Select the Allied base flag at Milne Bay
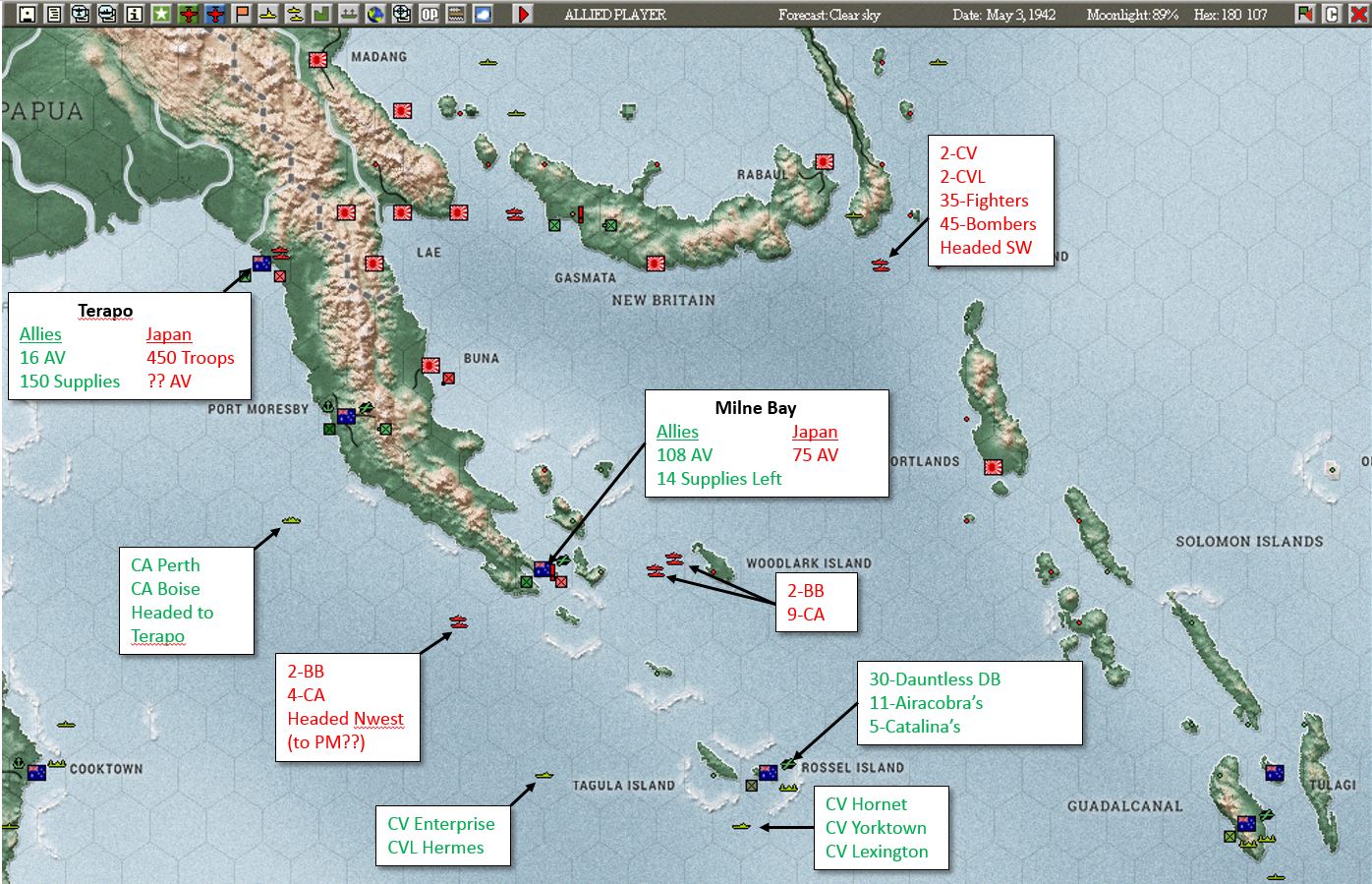 (x=543, y=568)
